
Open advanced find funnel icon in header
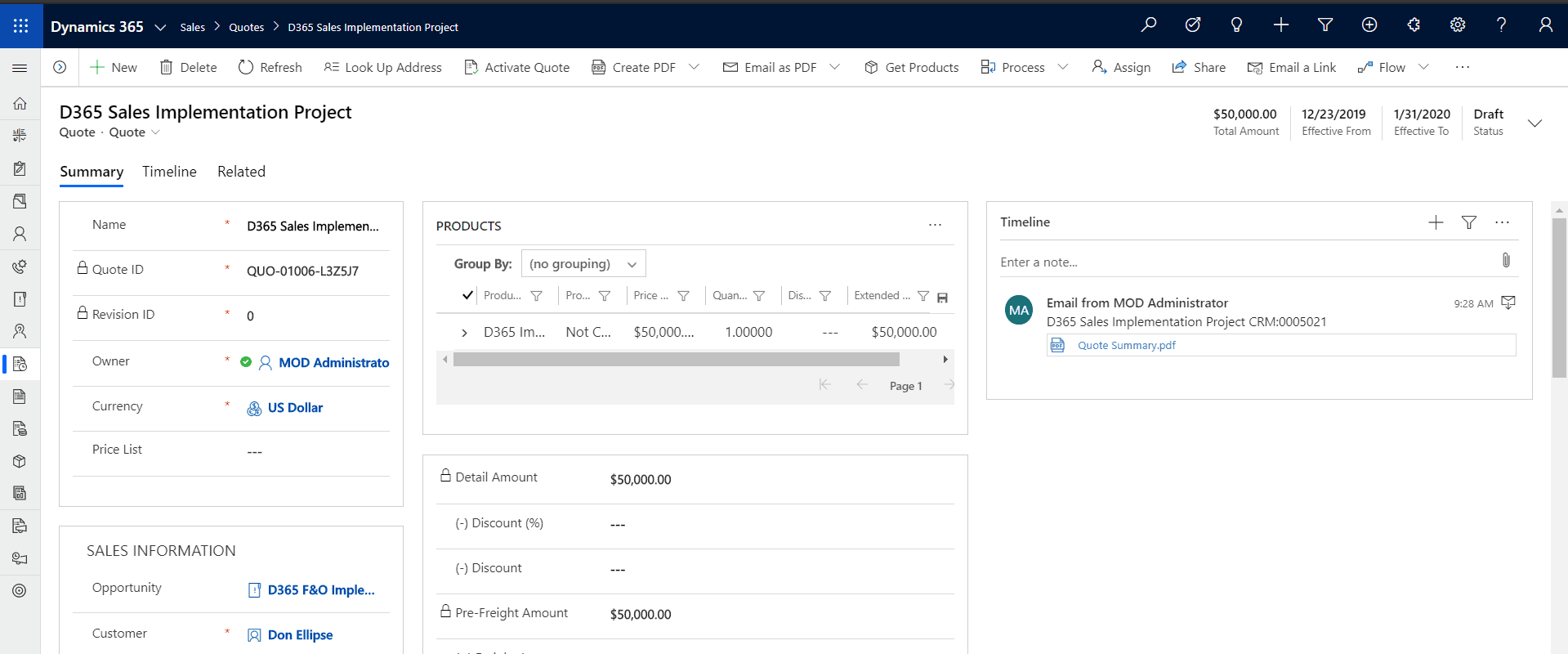1325,25
